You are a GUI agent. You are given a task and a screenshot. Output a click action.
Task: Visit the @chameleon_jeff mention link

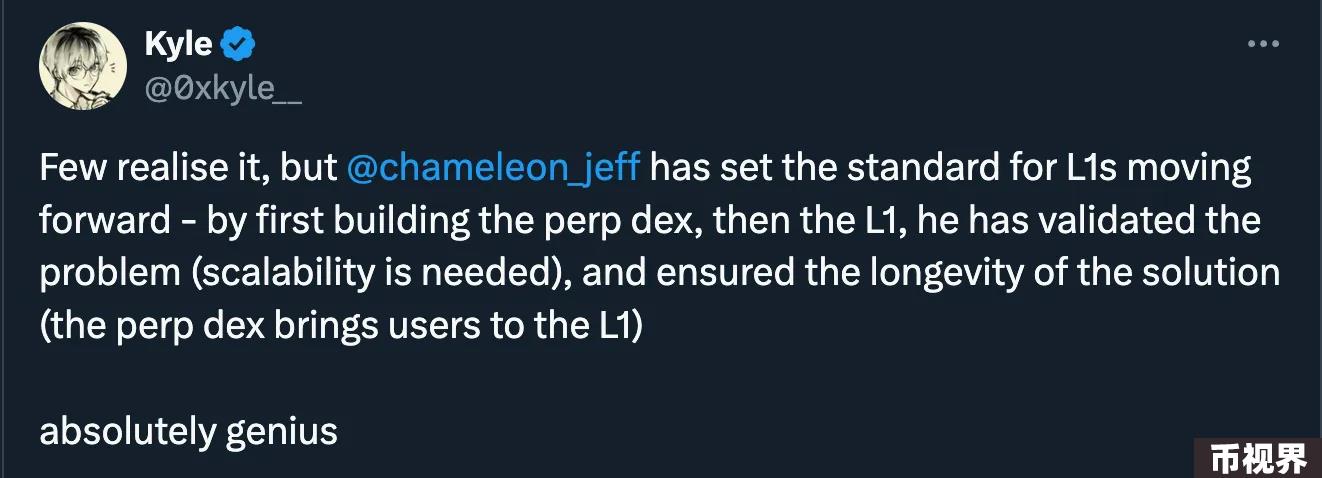(492, 168)
